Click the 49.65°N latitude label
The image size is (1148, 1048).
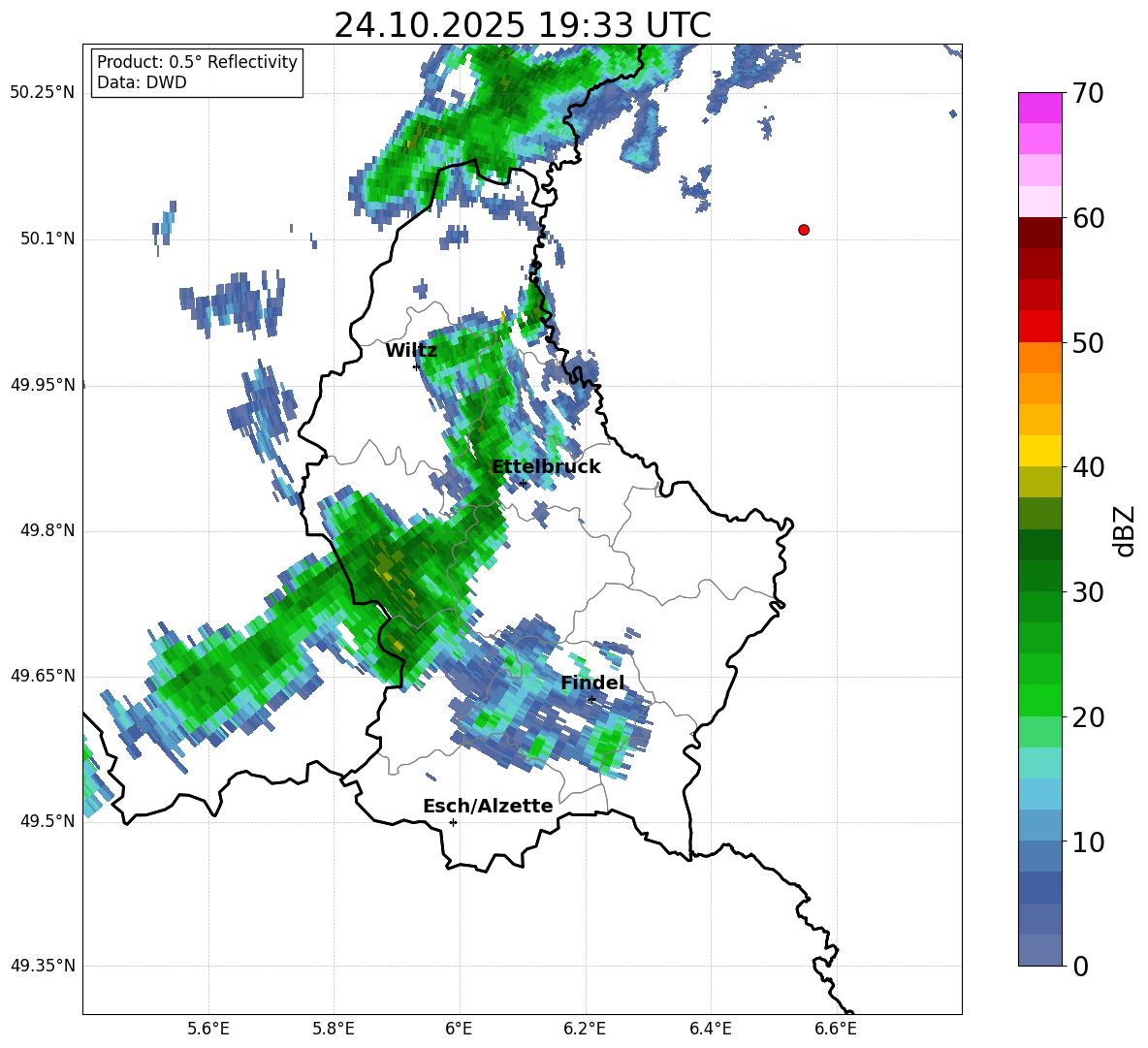[x=43, y=676]
